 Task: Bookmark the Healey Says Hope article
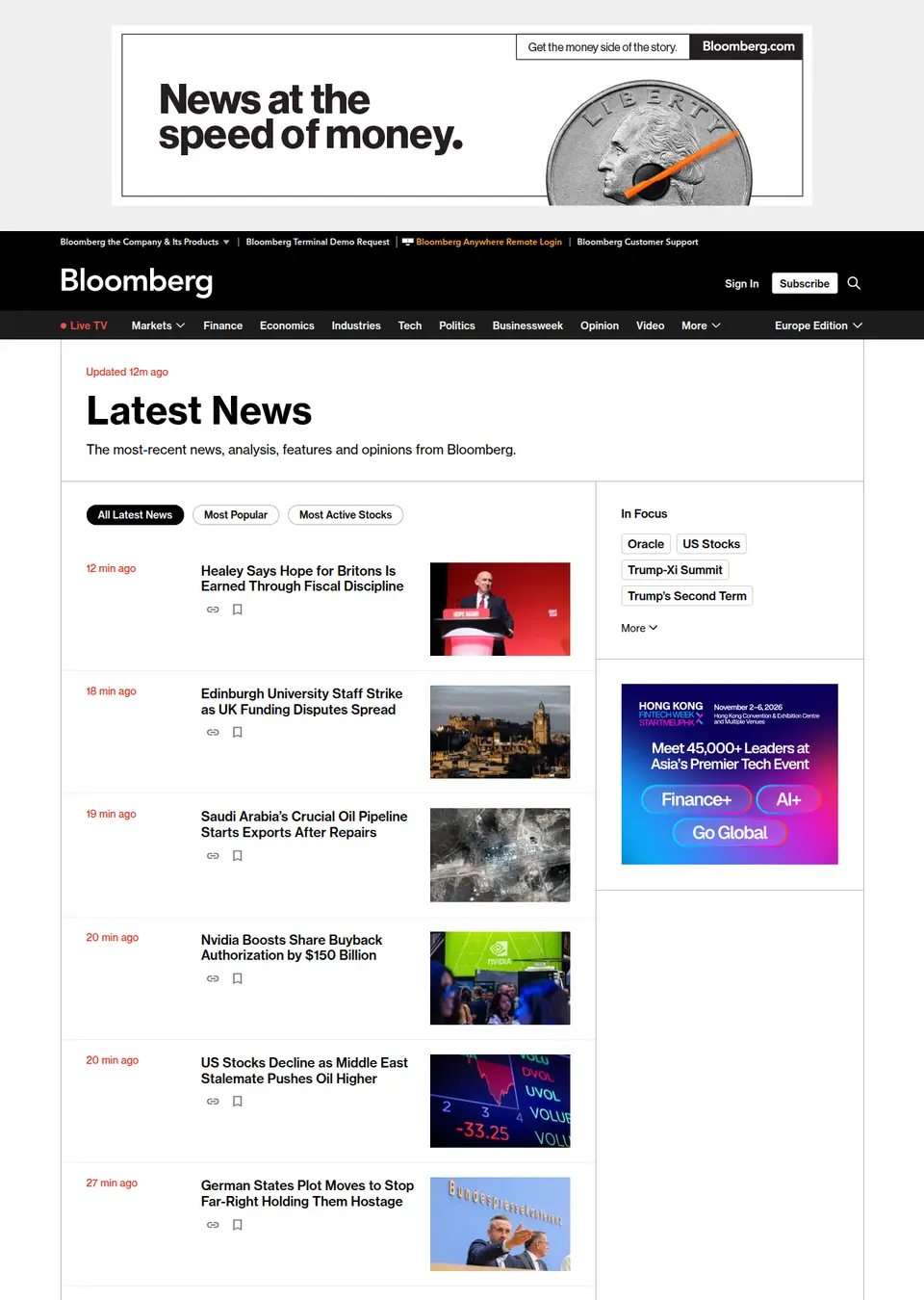(x=238, y=610)
